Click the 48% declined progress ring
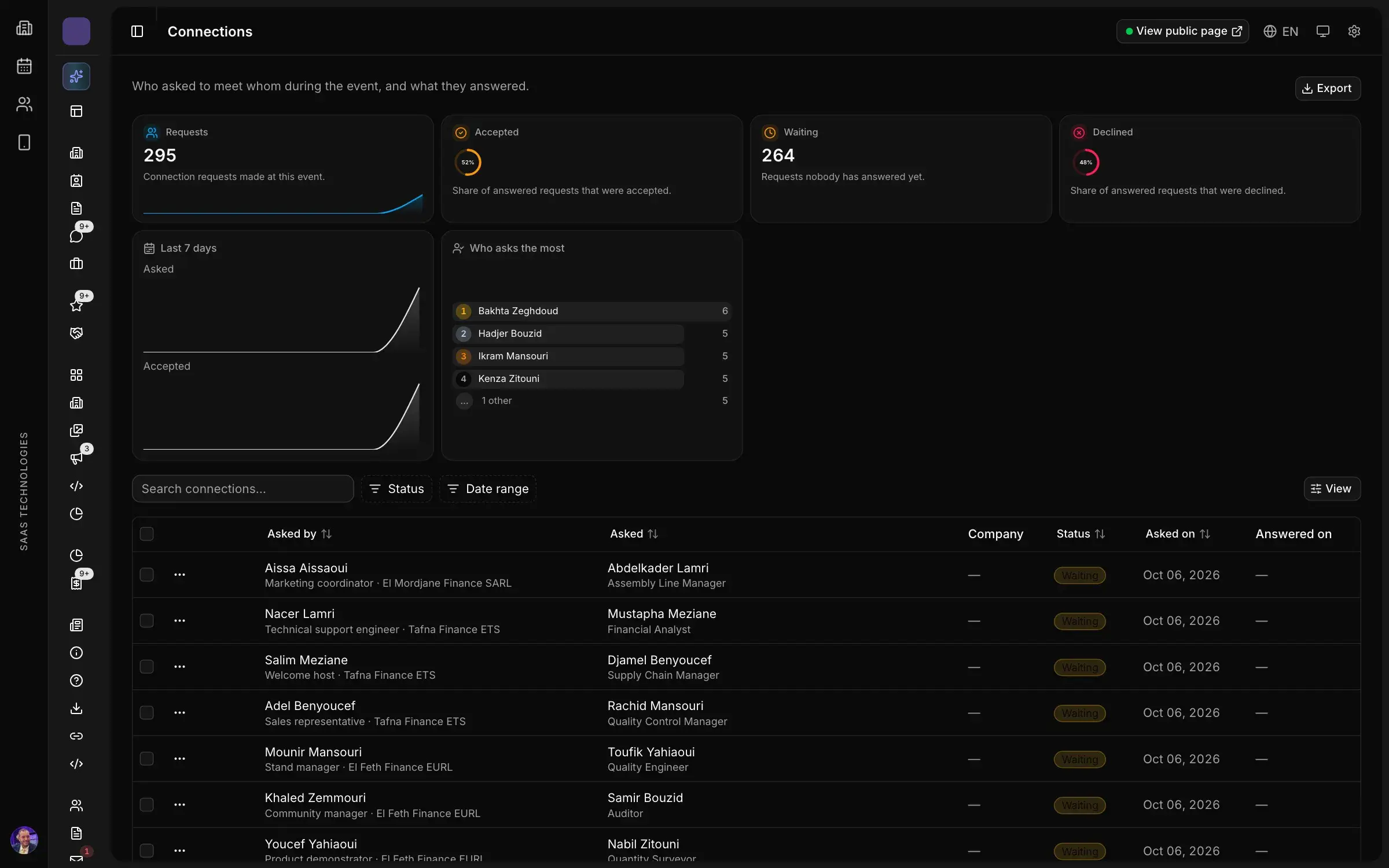Screen dimensions: 1389x868 (x=1086, y=163)
